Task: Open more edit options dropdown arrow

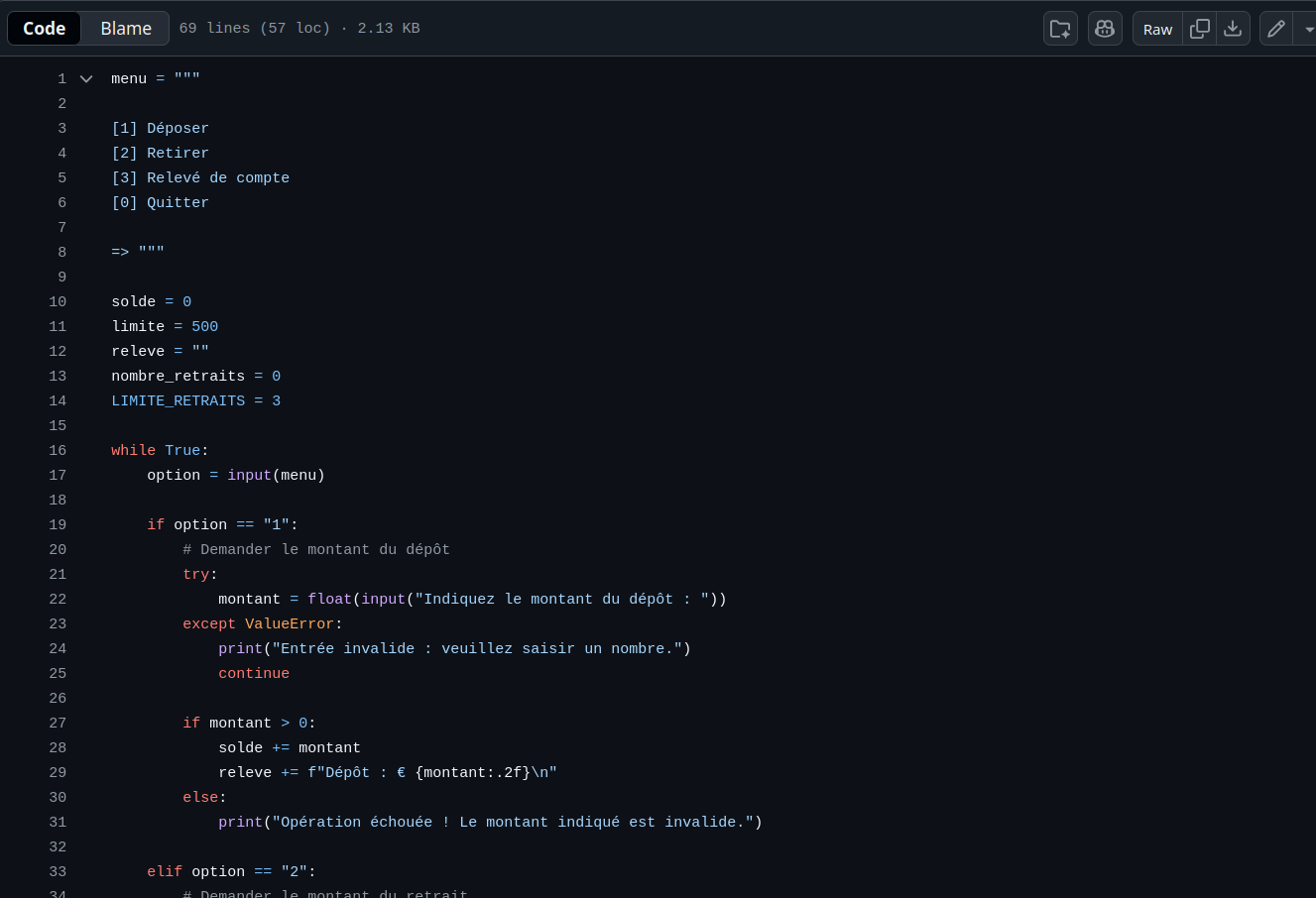Action: 1308,29
